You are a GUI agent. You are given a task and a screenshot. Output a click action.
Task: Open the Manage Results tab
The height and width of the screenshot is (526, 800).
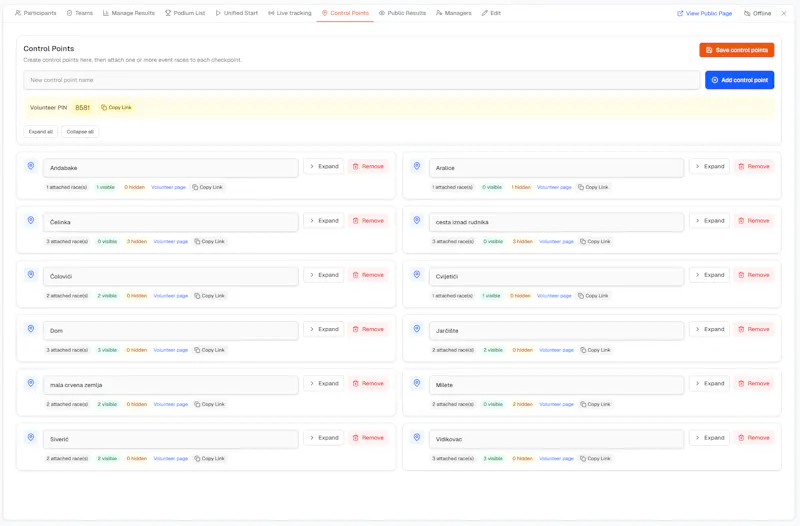129,13
